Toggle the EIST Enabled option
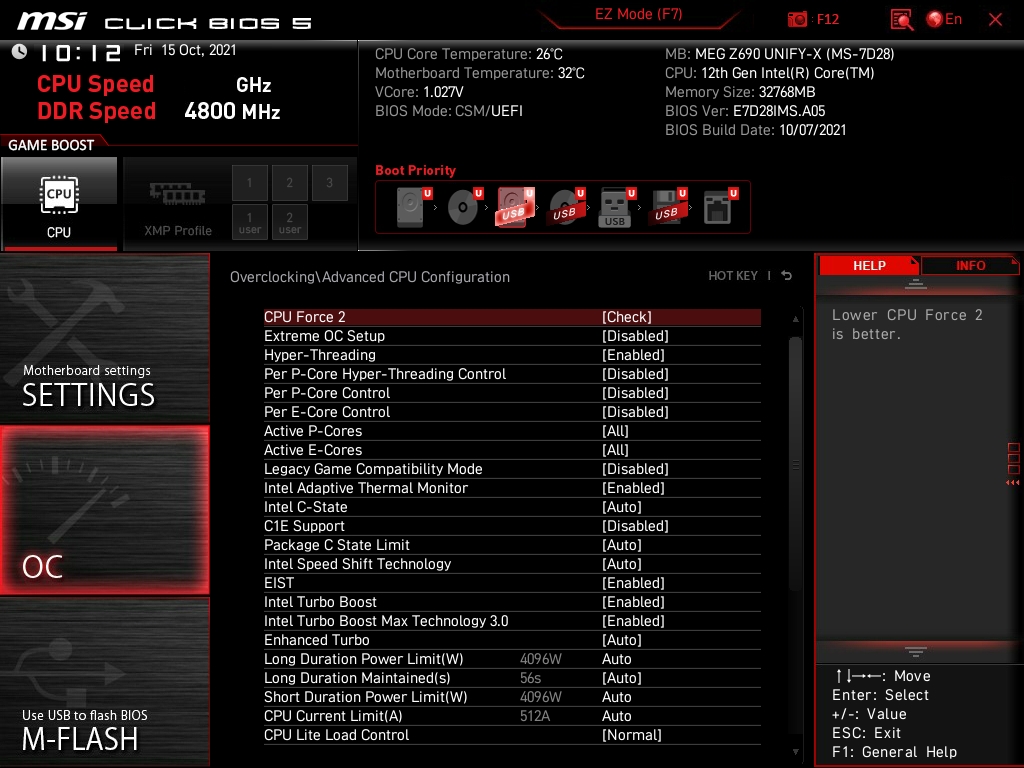Viewport: 1024px width, 768px height. pos(633,583)
